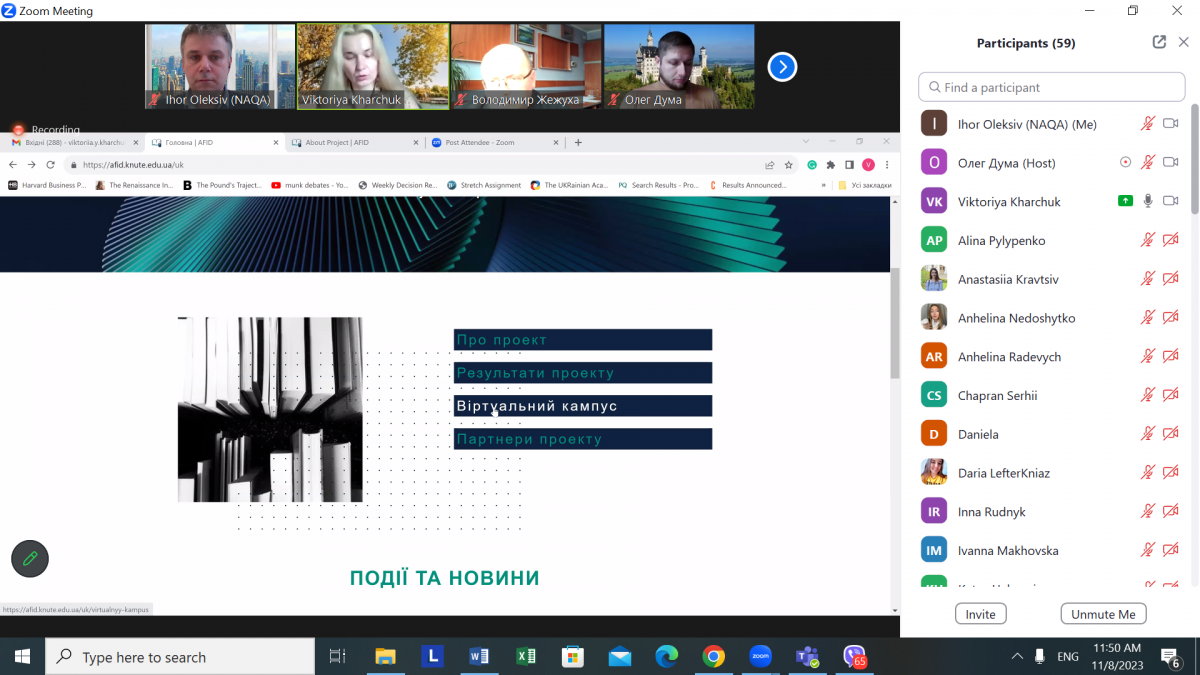Close the Participants panel
This screenshot has height=675, width=1200.
pyautogui.click(x=1183, y=42)
